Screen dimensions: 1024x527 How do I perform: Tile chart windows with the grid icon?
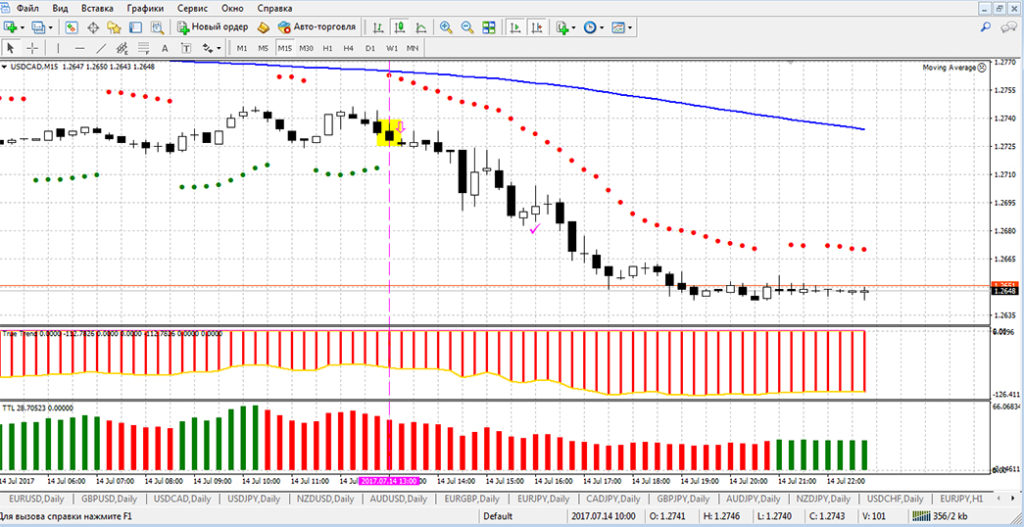coord(488,27)
